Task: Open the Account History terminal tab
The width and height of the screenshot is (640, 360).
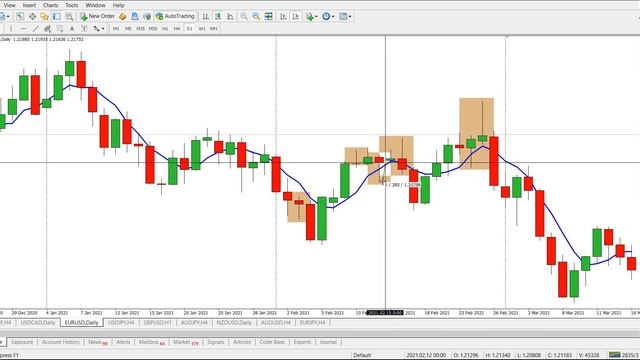Action: tap(60, 342)
